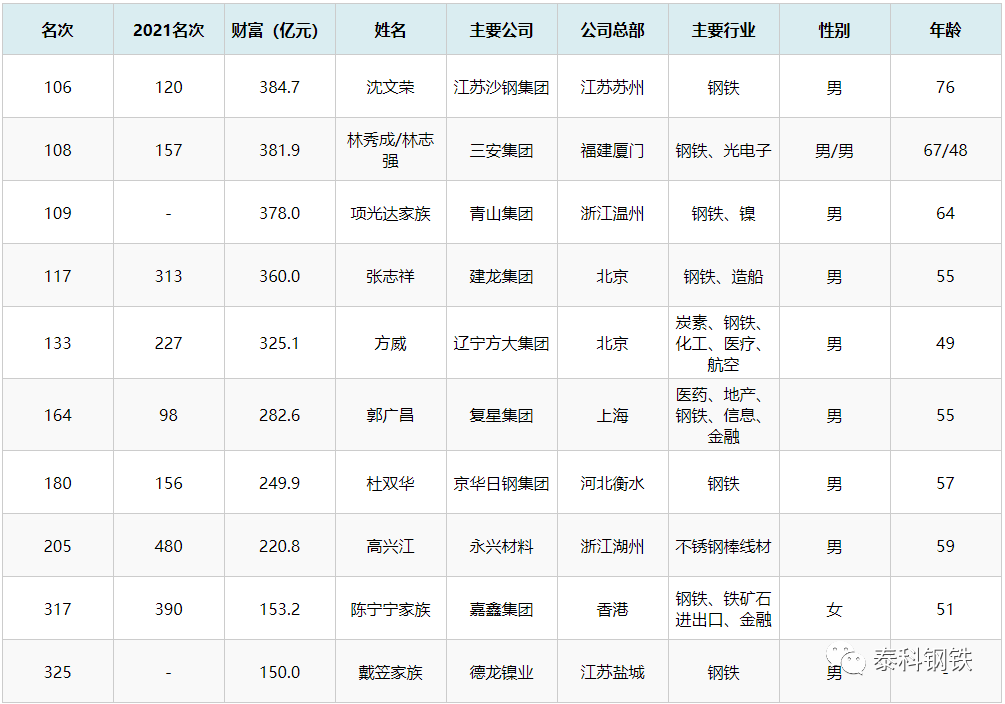Select the name cell 林秀成/林志强
Screen dimensions: 1005x704
coord(390,150)
